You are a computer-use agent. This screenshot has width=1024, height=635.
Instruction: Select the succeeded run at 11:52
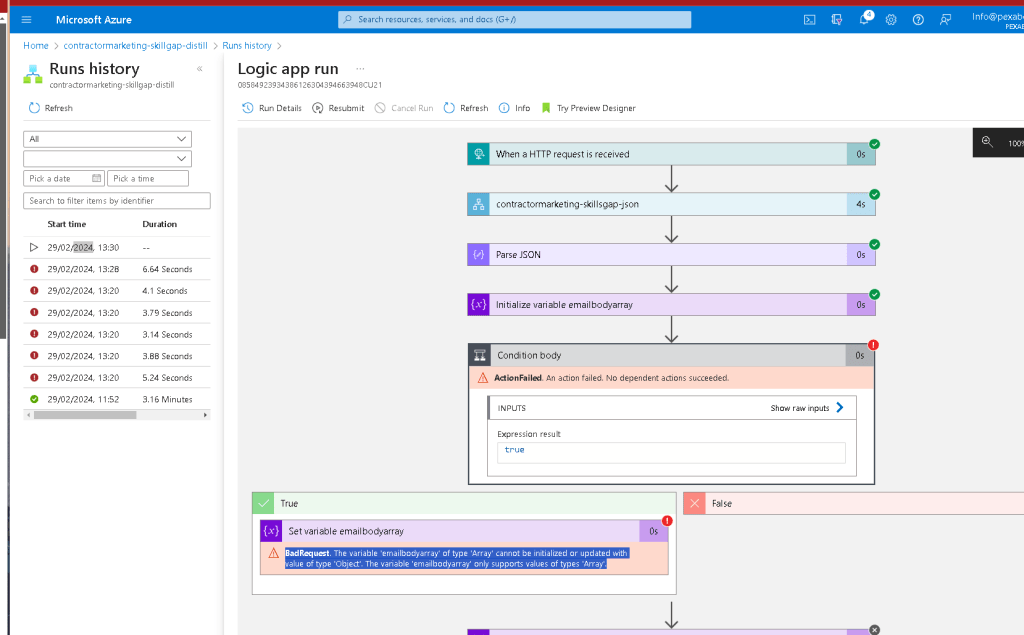117,399
